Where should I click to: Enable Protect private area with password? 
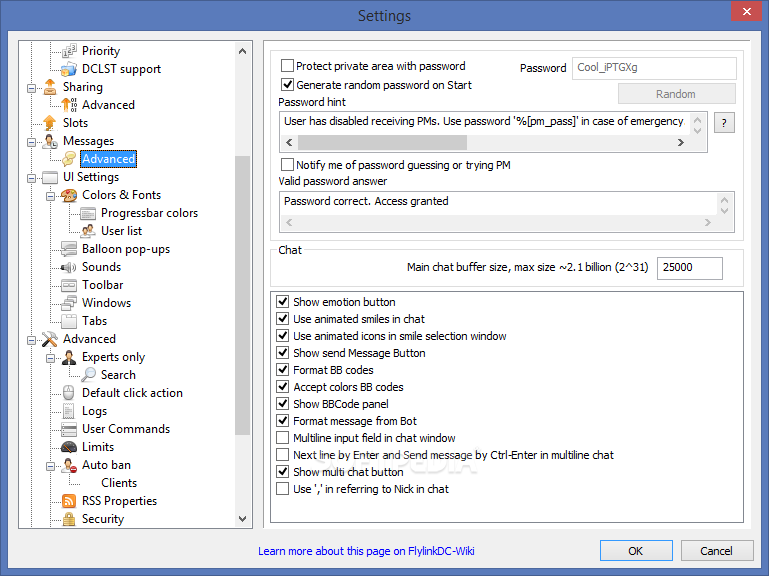click(x=287, y=66)
